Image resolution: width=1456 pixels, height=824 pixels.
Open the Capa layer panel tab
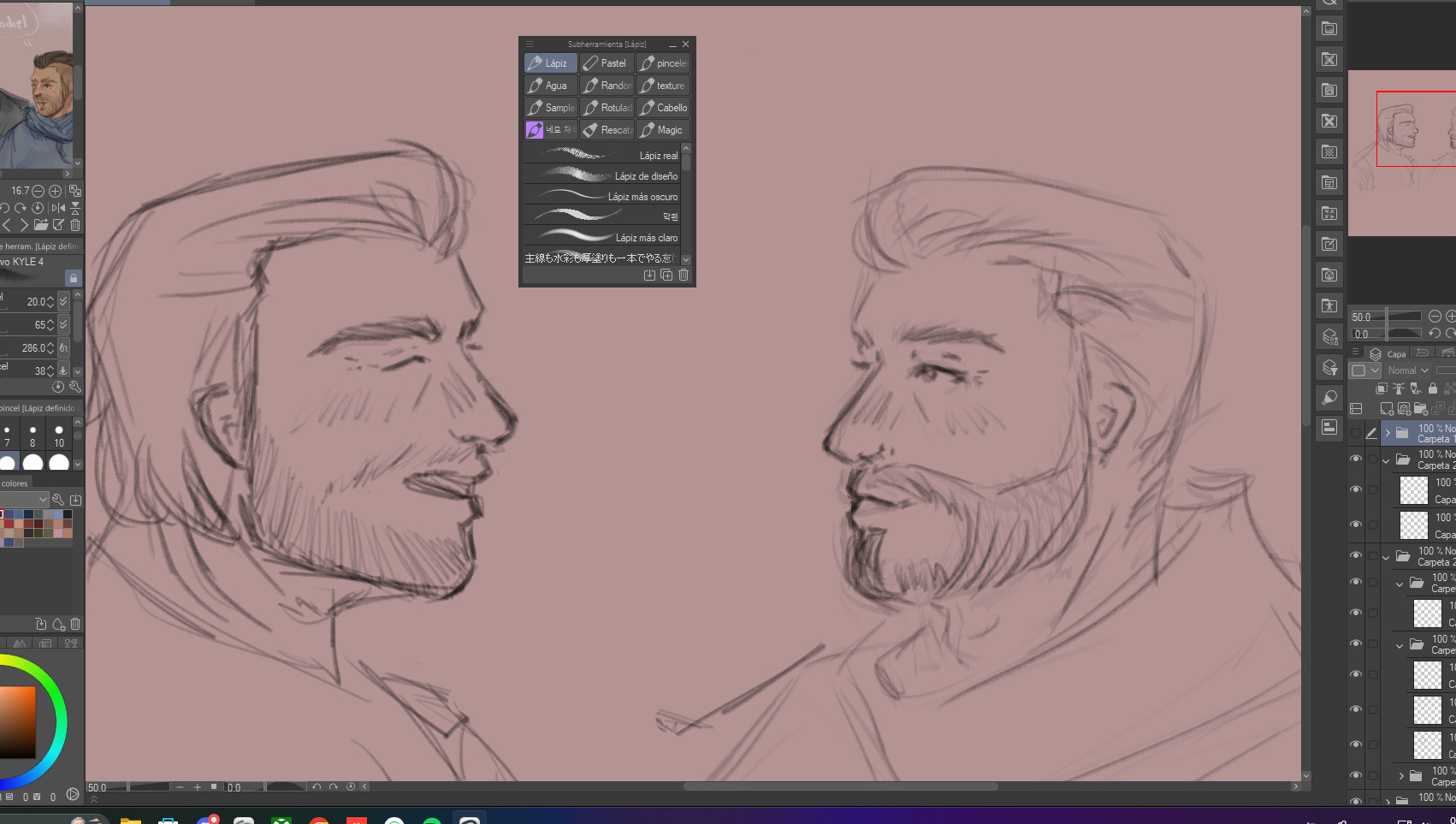click(1388, 353)
